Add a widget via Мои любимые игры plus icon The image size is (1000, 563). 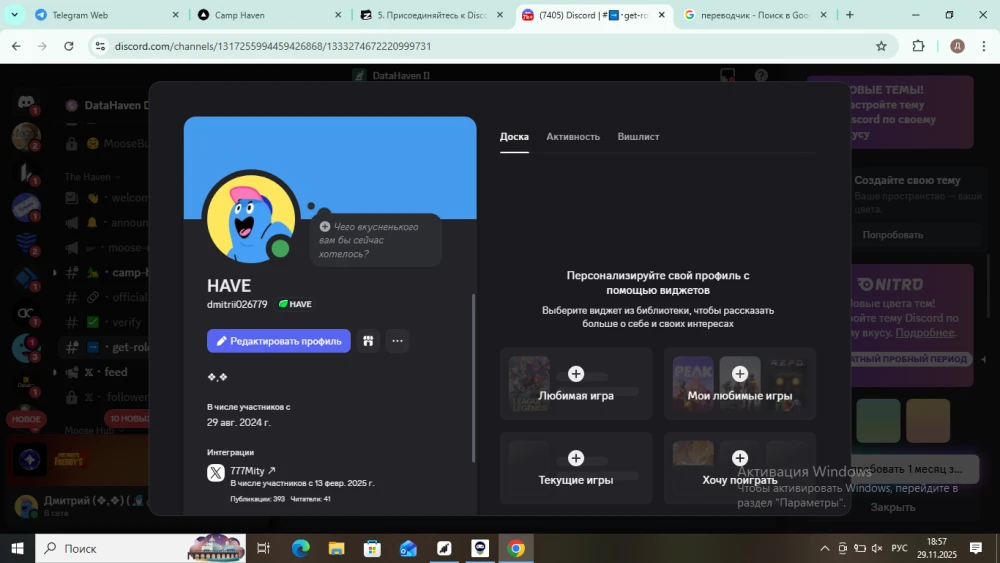coord(740,374)
